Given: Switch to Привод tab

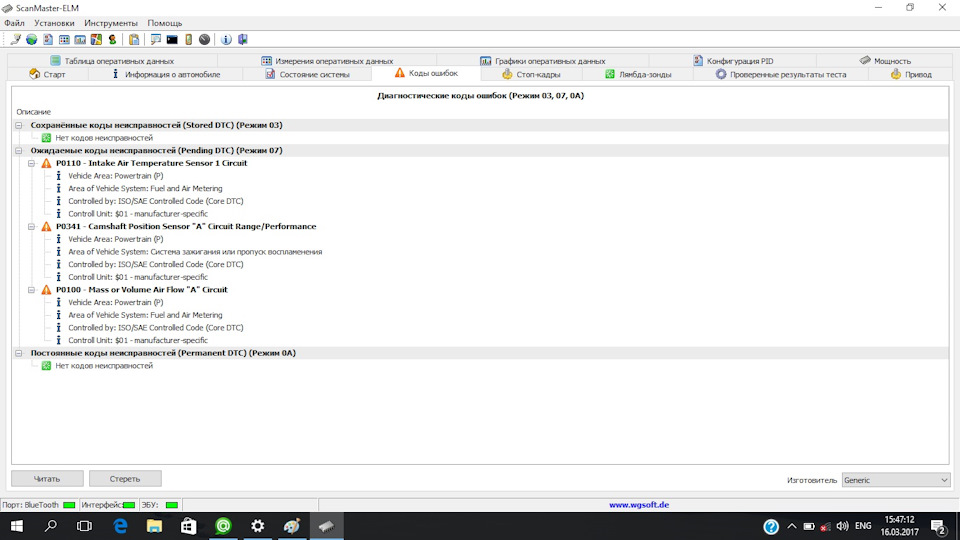Looking at the screenshot, I should click(x=910, y=74).
